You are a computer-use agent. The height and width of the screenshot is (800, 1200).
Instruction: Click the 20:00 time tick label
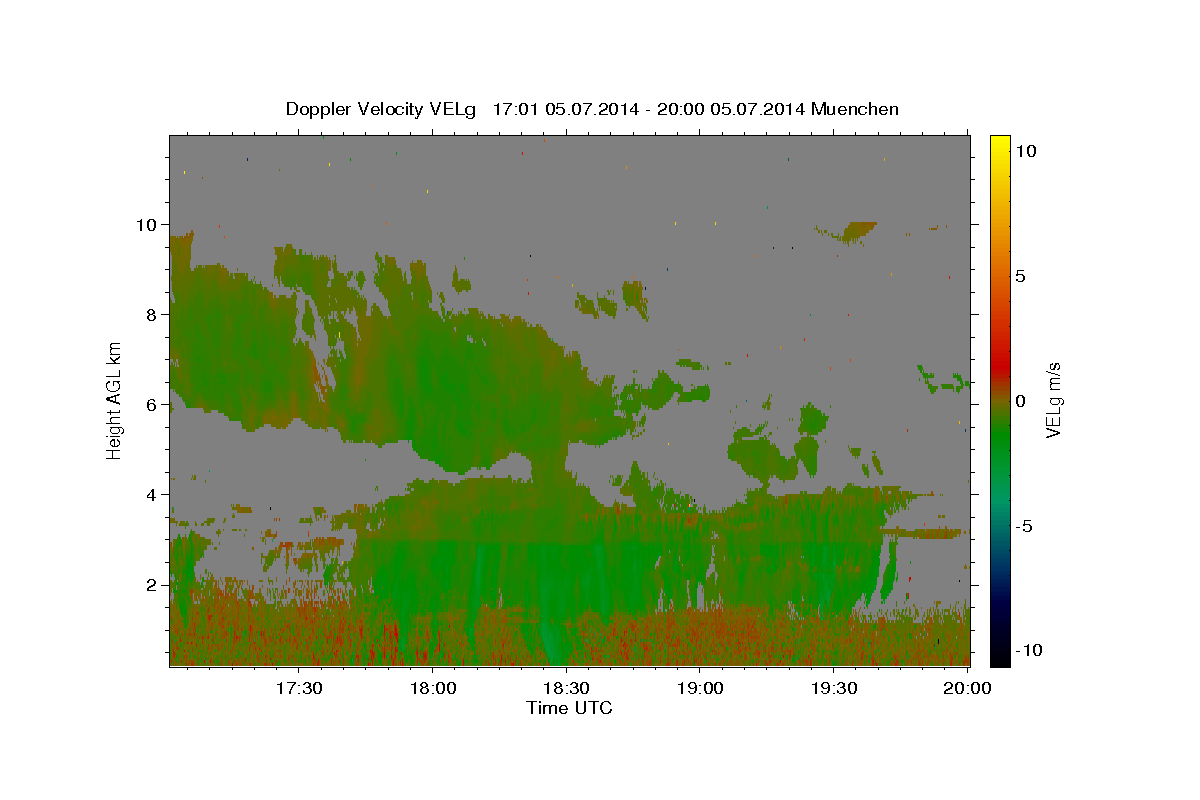tap(968, 689)
